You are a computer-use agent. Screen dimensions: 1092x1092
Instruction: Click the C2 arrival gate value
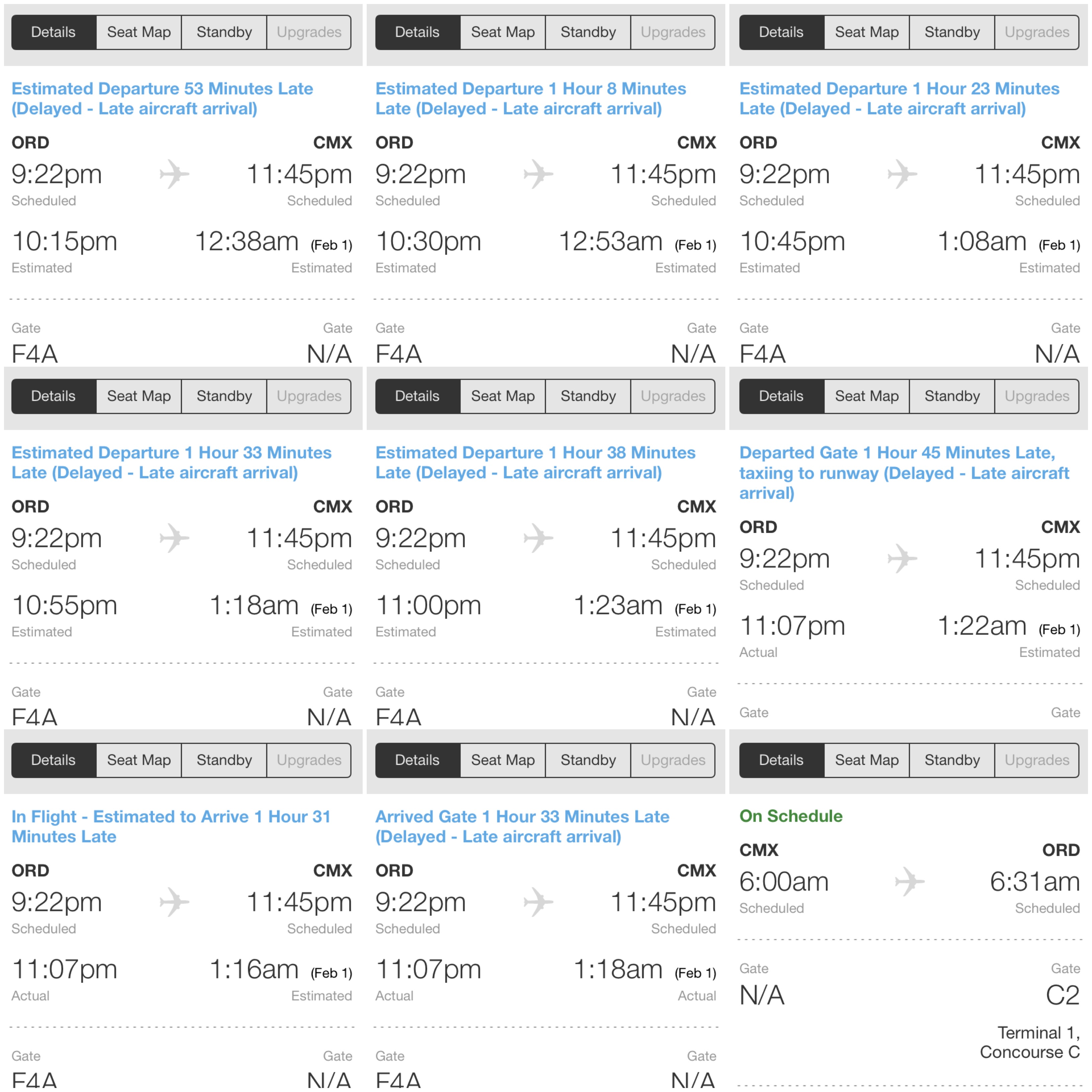pyautogui.click(x=1062, y=995)
